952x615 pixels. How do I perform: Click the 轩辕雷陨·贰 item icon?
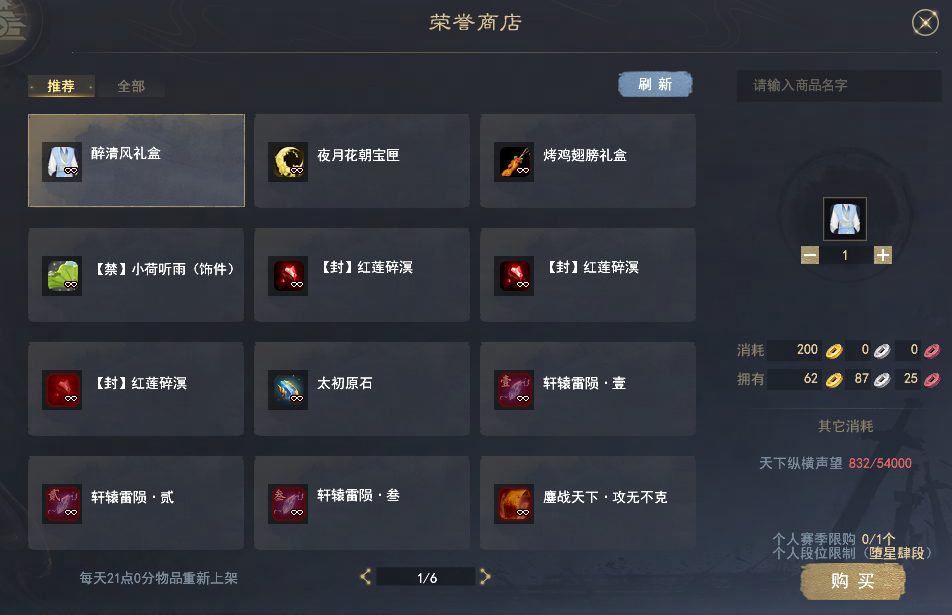pos(62,504)
